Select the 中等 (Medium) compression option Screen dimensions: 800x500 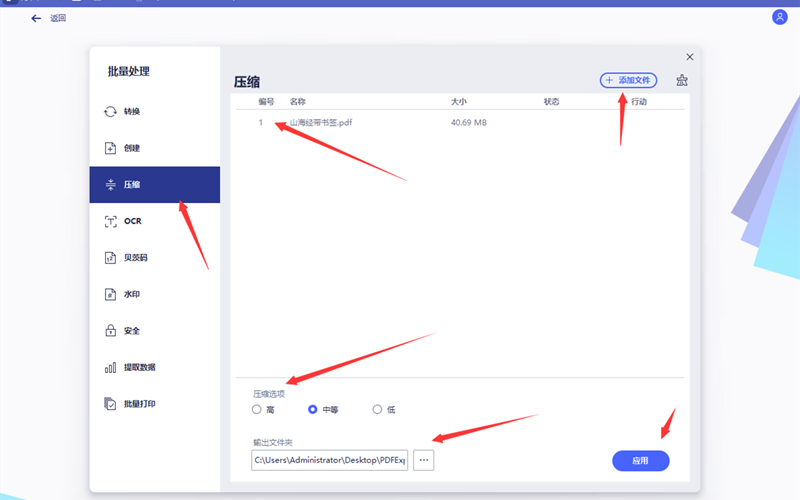[x=313, y=409]
